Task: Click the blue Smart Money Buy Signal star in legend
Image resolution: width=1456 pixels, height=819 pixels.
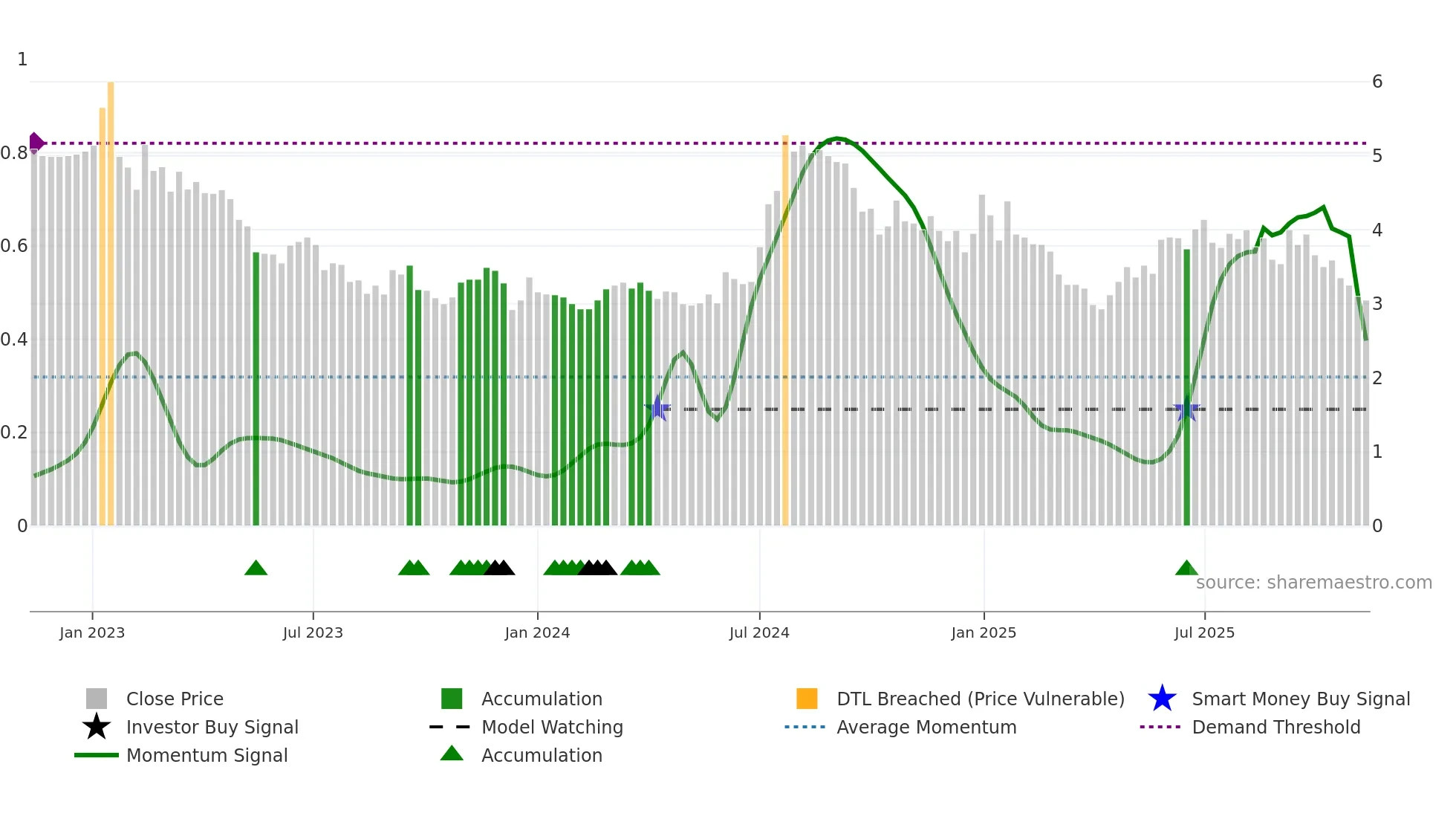Action: [1162, 699]
